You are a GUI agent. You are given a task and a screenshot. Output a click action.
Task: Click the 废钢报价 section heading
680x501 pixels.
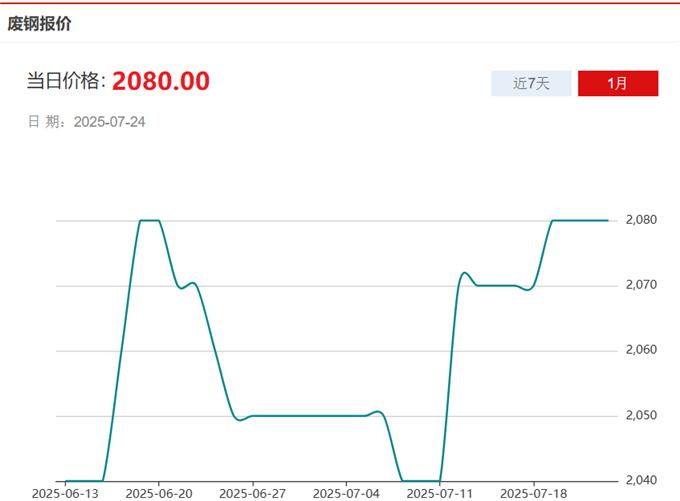(x=39, y=23)
